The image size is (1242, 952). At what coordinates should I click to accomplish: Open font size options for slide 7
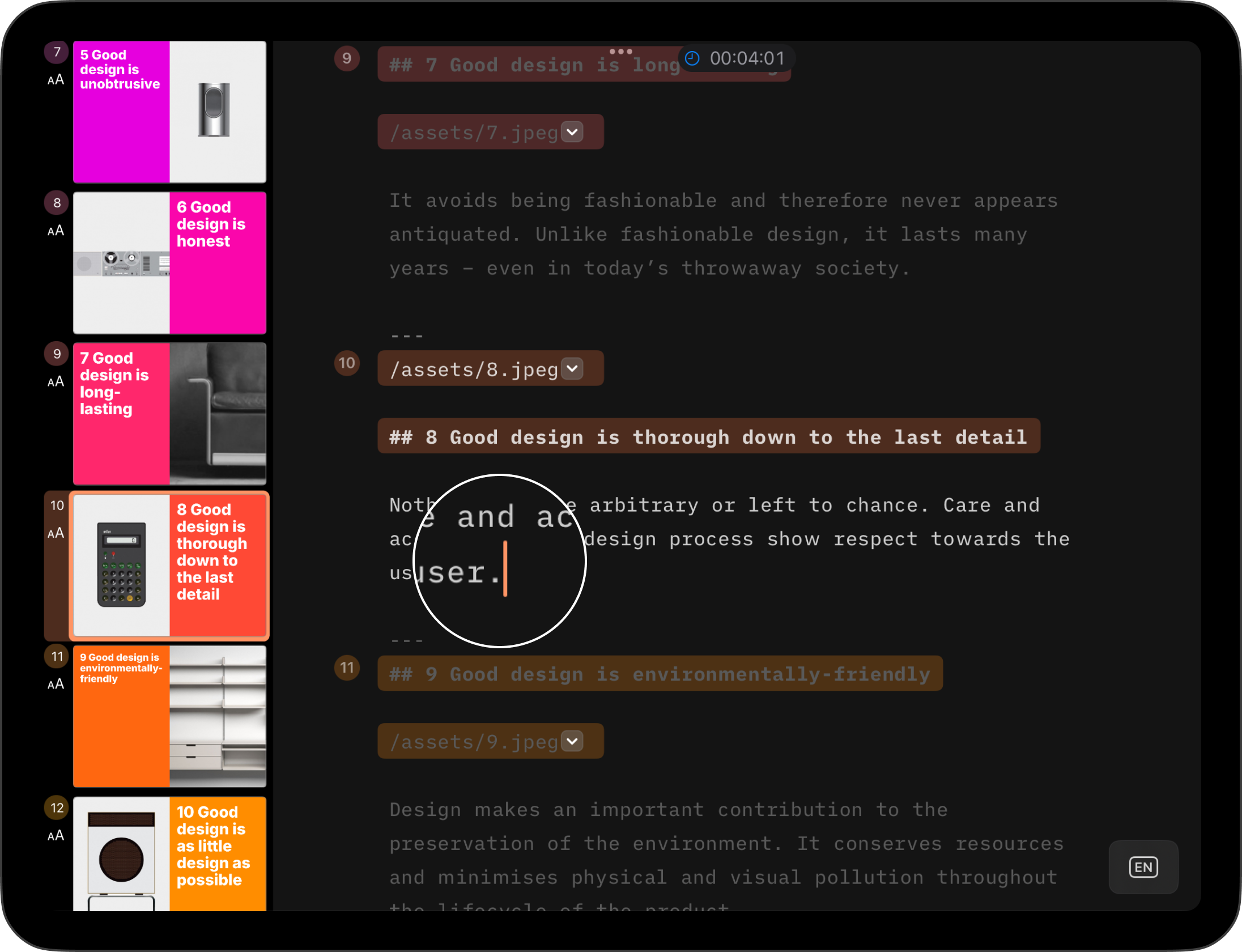click(56, 80)
